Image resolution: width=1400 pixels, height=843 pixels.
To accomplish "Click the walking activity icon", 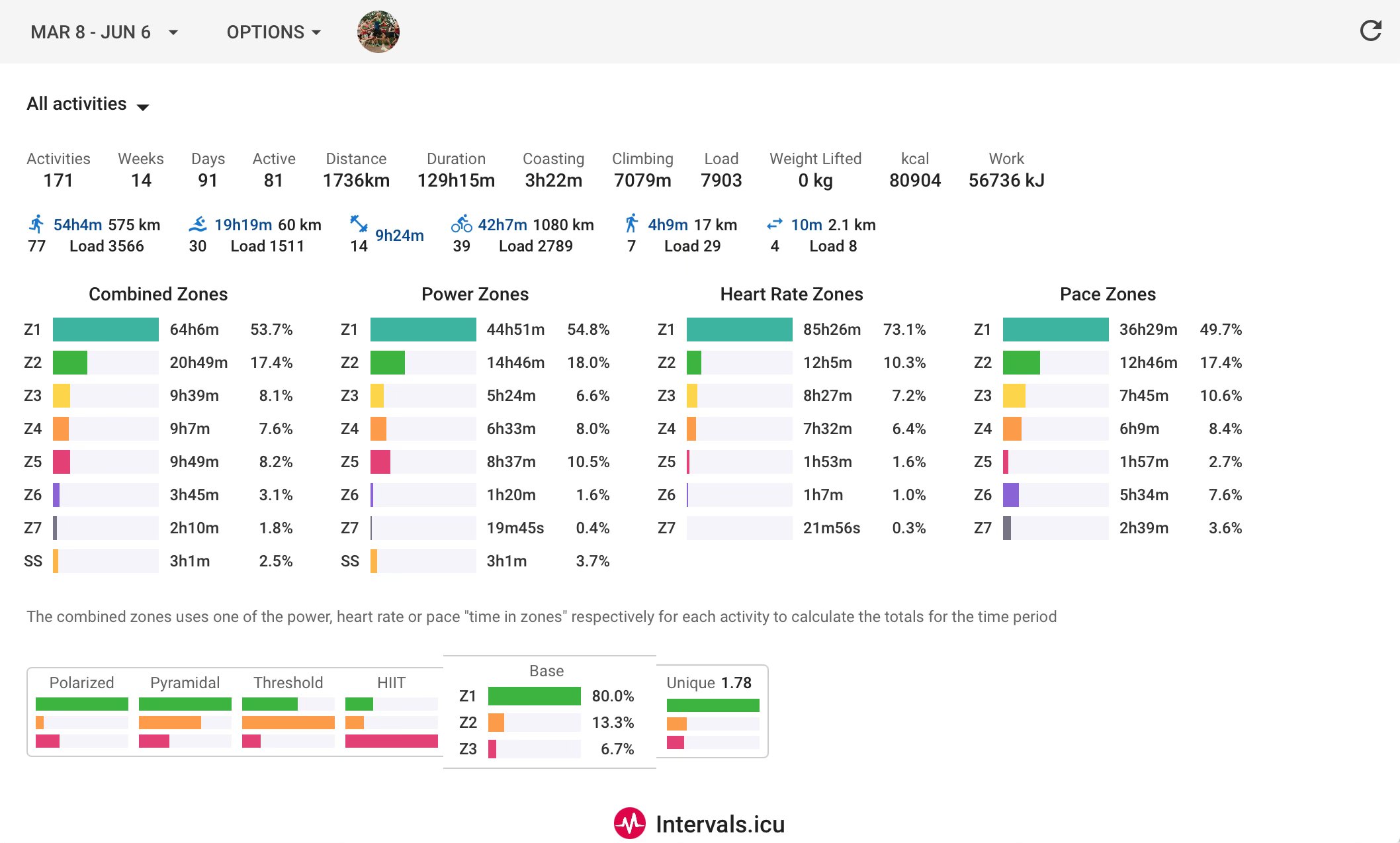I will tap(632, 224).
